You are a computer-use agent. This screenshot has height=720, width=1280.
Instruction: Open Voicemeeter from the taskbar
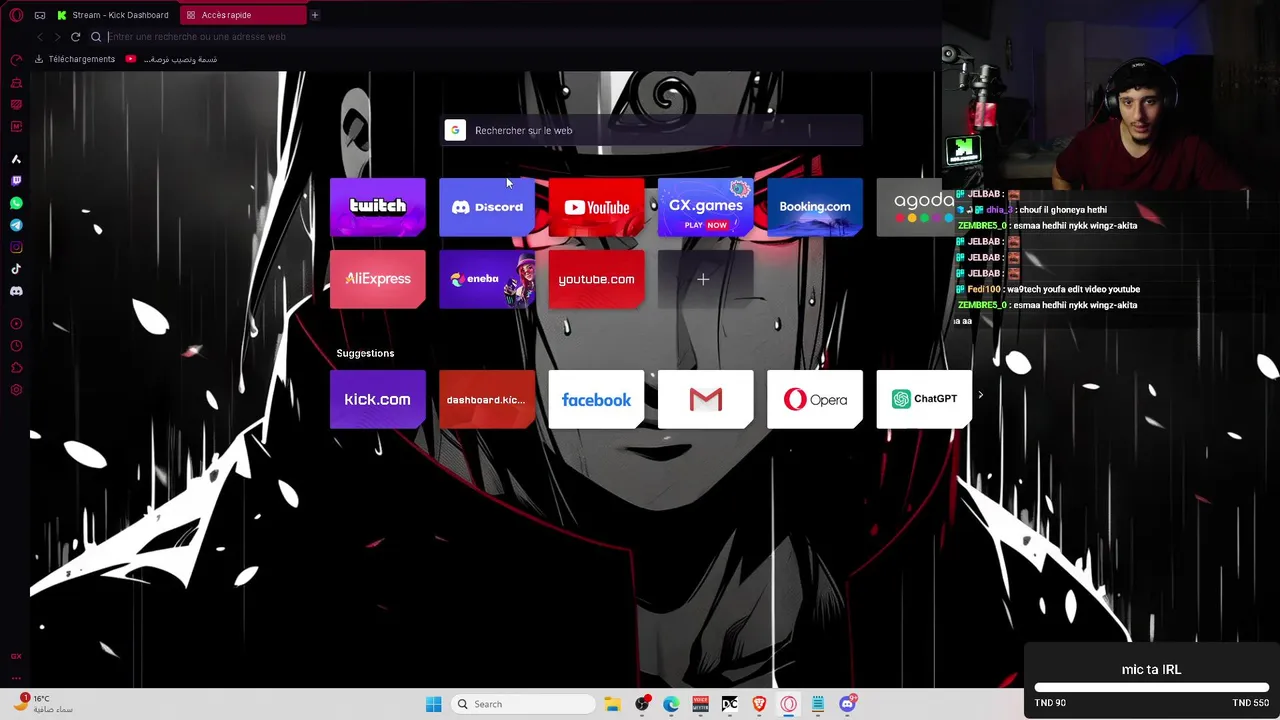tap(700, 704)
